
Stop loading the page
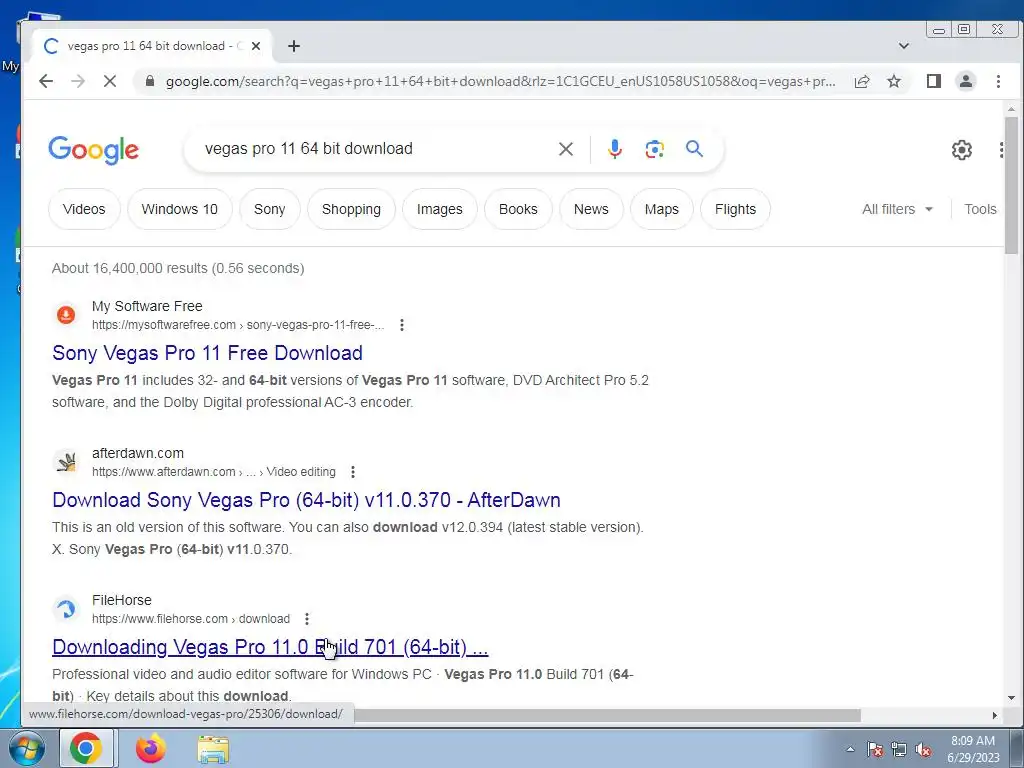(110, 81)
